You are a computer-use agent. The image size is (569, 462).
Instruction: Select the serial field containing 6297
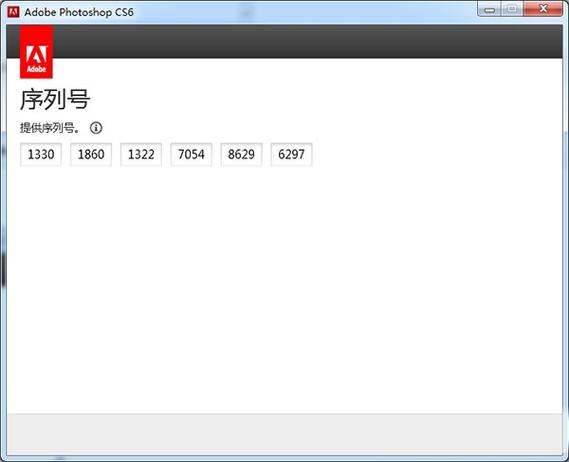click(x=291, y=155)
